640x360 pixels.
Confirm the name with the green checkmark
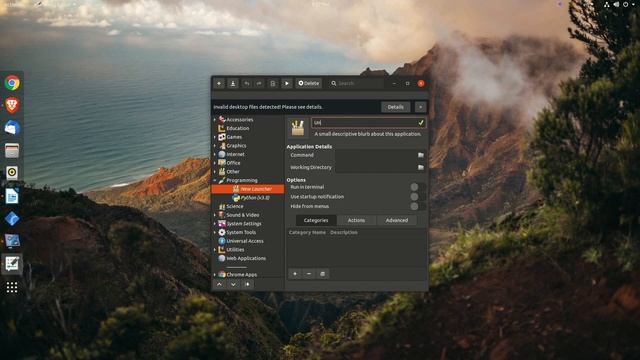[x=421, y=122]
